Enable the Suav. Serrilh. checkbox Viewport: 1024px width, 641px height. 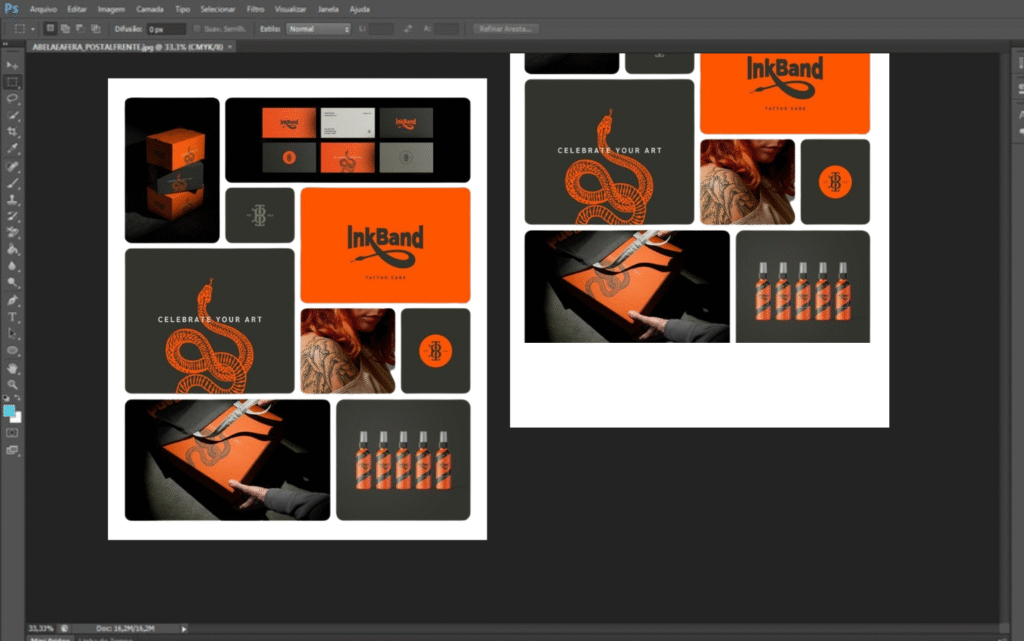pyautogui.click(x=197, y=29)
